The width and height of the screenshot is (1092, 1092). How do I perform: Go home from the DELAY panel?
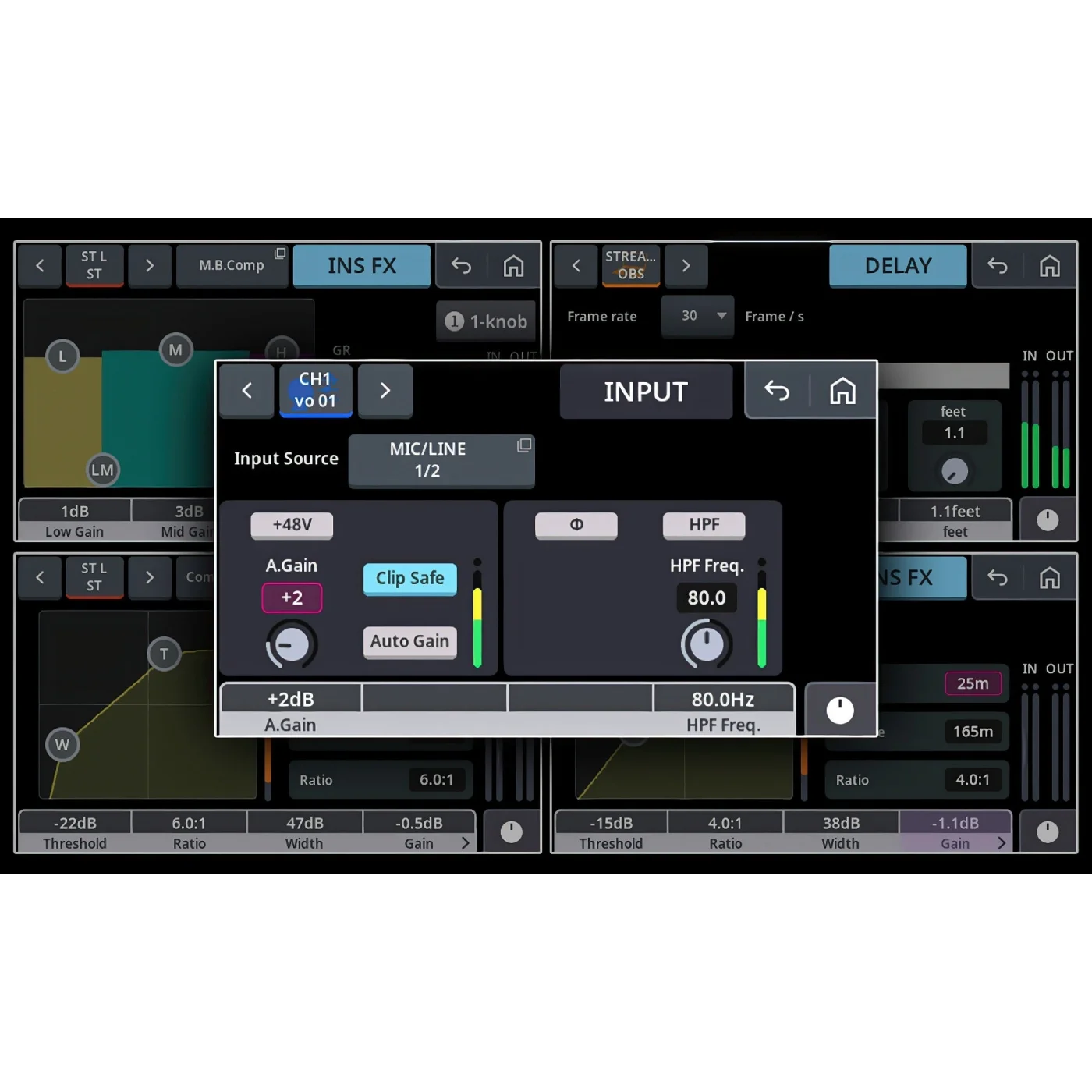point(1049,266)
